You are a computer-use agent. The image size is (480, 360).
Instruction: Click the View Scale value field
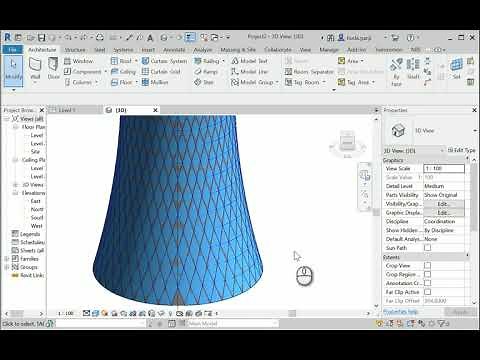pos(444,168)
